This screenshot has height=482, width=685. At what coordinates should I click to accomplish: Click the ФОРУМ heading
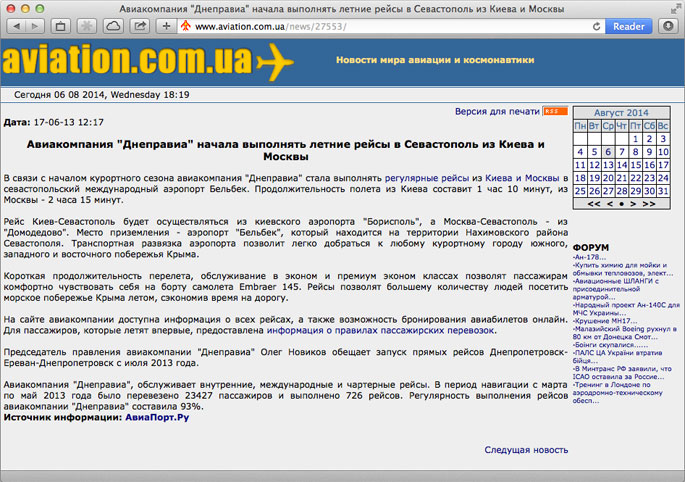pyautogui.click(x=591, y=247)
